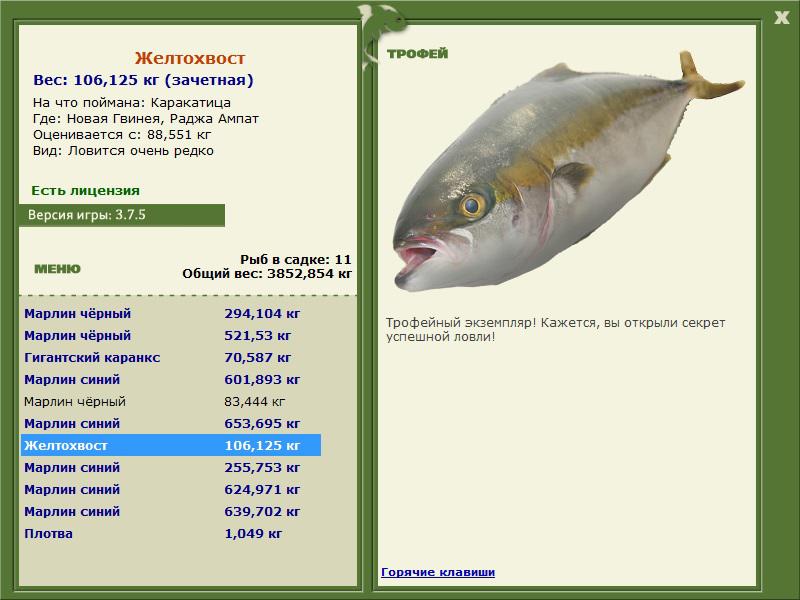Click 'Вид: Ловится очень редко' text
Viewport: 800px width, 600px height.
pyautogui.click(x=123, y=151)
